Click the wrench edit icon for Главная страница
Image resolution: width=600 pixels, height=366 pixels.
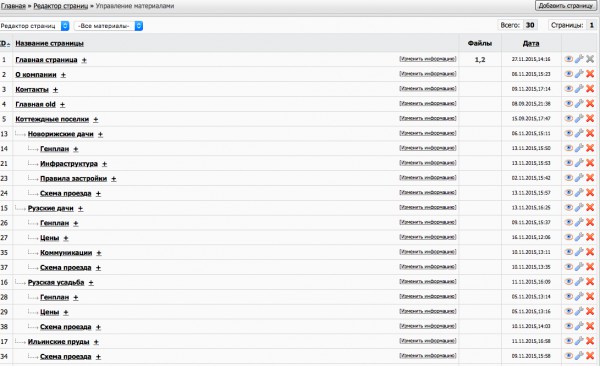coord(579,59)
